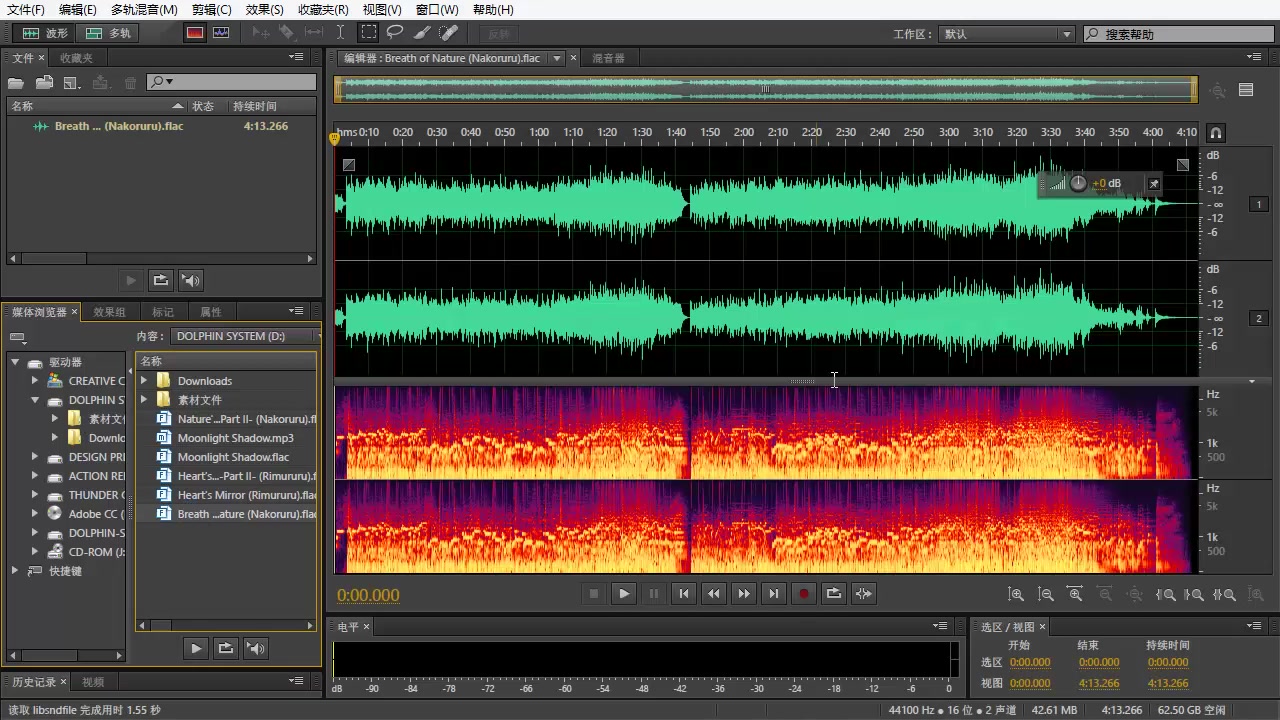Click the Record button in transport
This screenshot has width=1280, height=720.
803,593
